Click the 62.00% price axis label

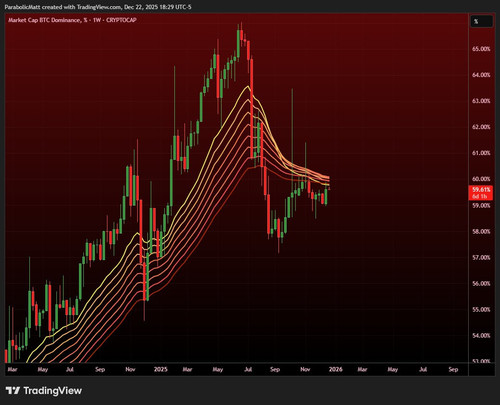tap(481, 127)
